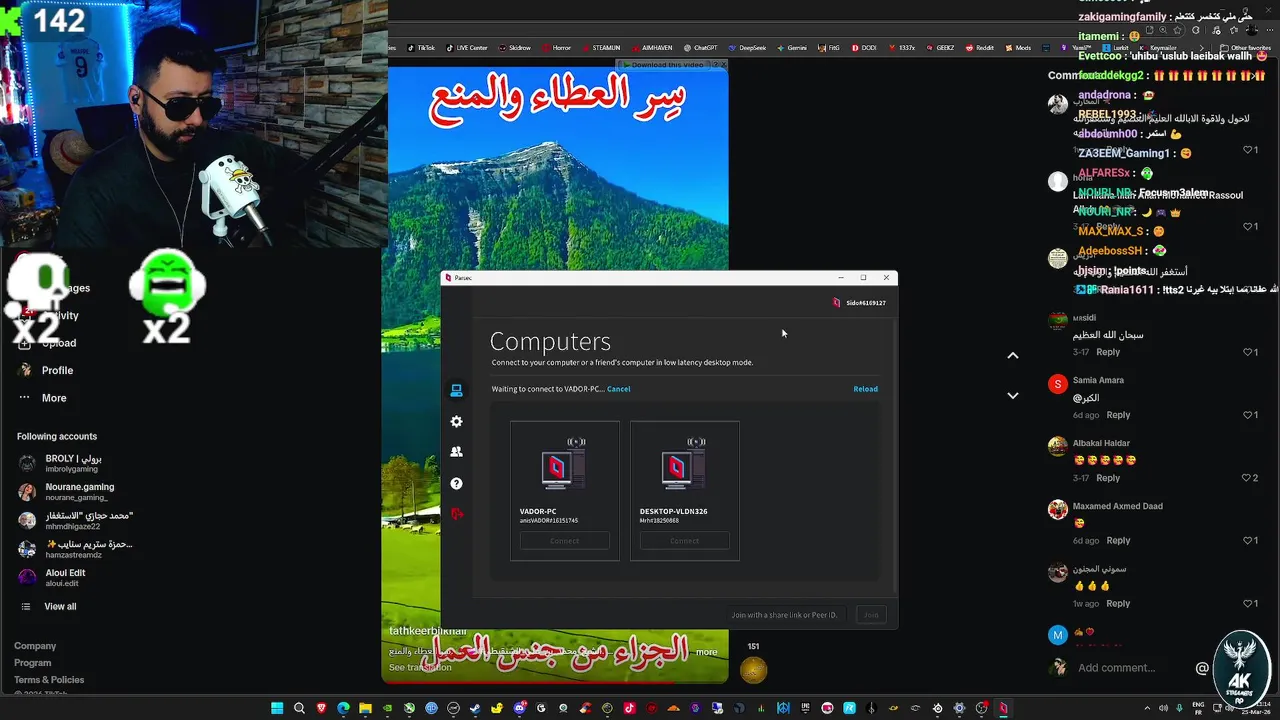The width and height of the screenshot is (1280, 720).
Task: Click Connect under VADOR-PC
Action: click(x=564, y=541)
